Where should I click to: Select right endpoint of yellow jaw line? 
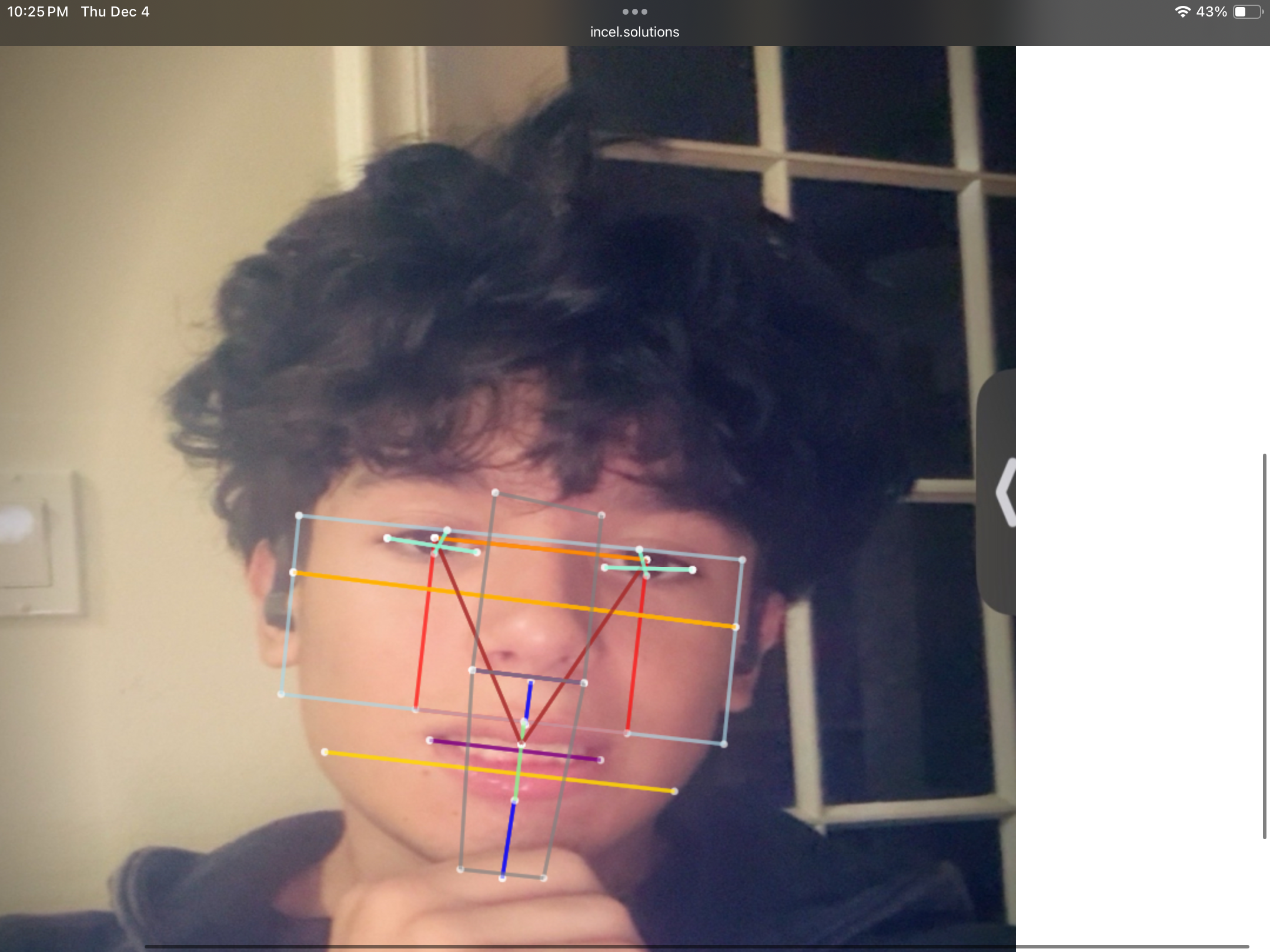pyautogui.click(x=674, y=792)
